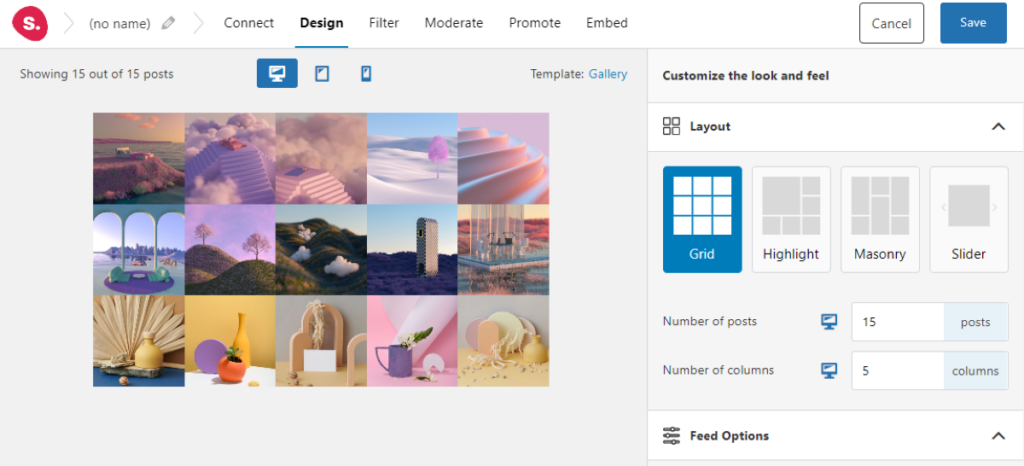Open the Connect tab
The image size is (1024, 466).
[x=249, y=23]
